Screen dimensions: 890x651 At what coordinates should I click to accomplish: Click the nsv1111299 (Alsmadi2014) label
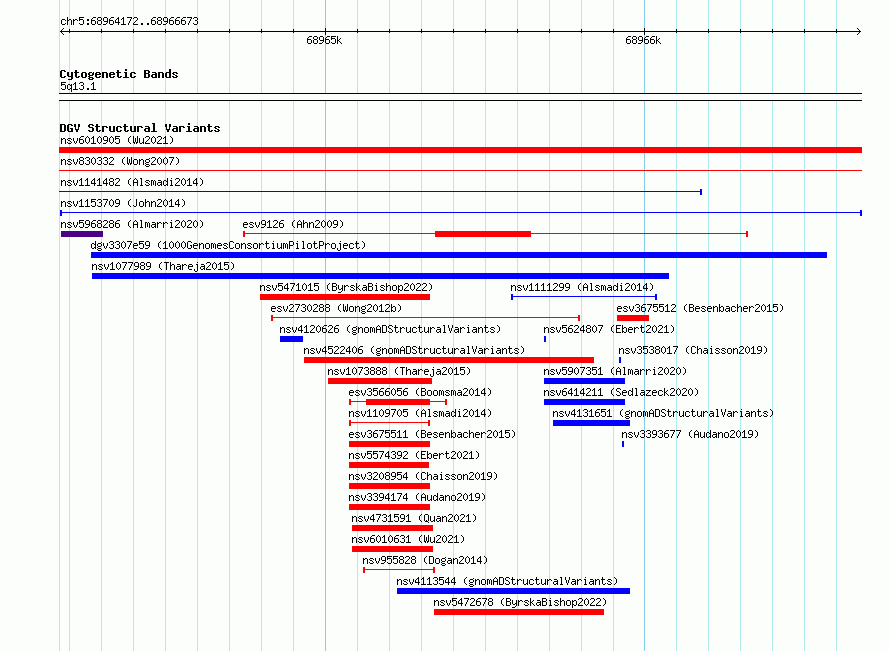(582, 287)
